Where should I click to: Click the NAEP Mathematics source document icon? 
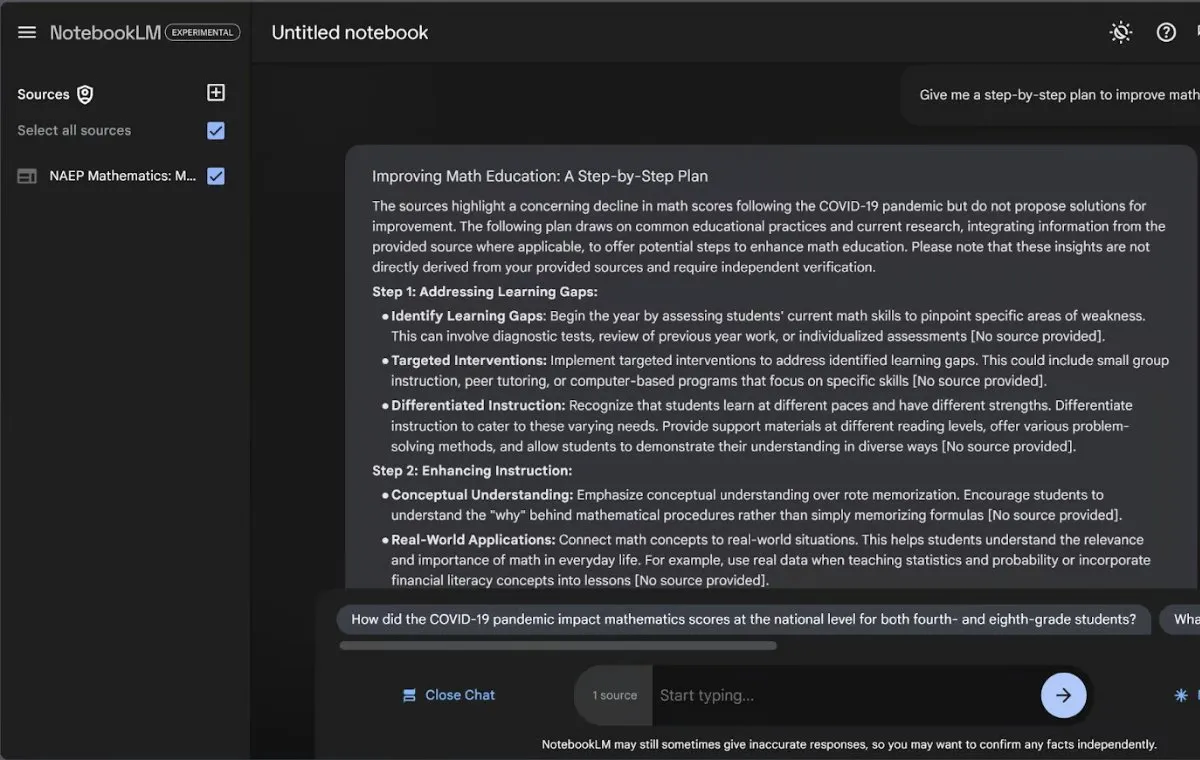pos(27,176)
